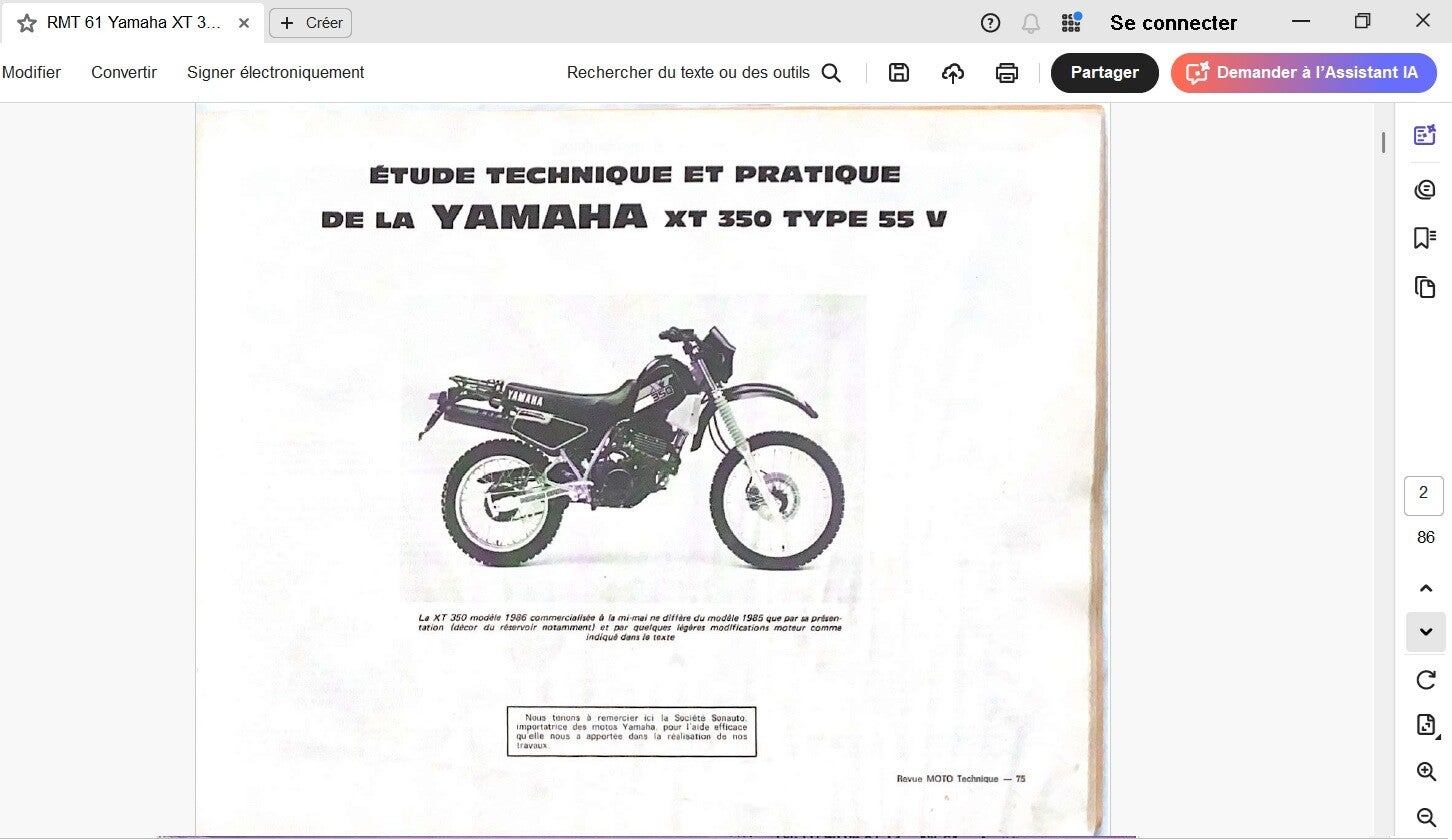Zoom in with the plus magnifier
The image size is (1452, 840).
(1427, 772)
